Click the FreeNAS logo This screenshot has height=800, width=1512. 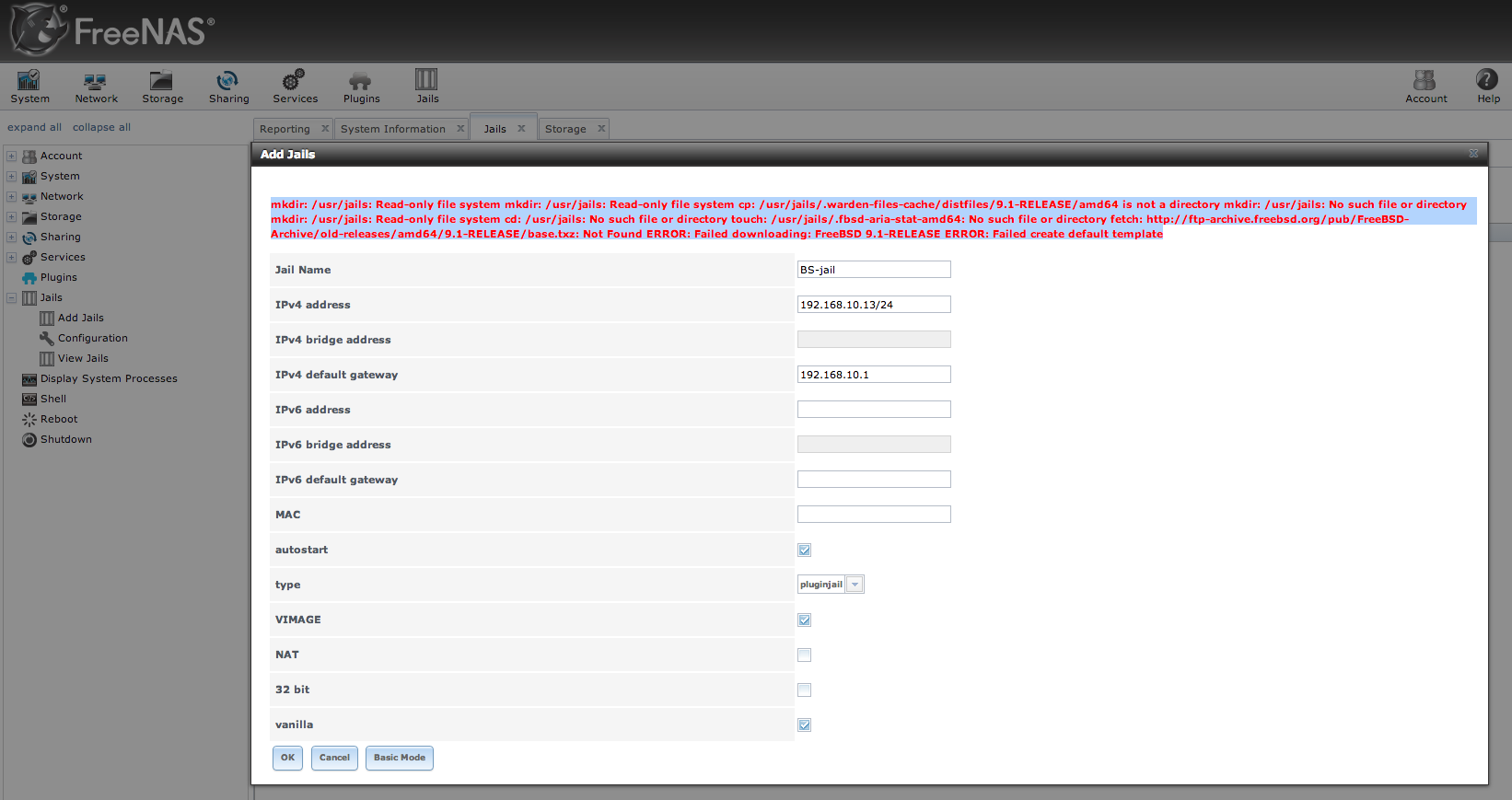[x=112, y=29]
